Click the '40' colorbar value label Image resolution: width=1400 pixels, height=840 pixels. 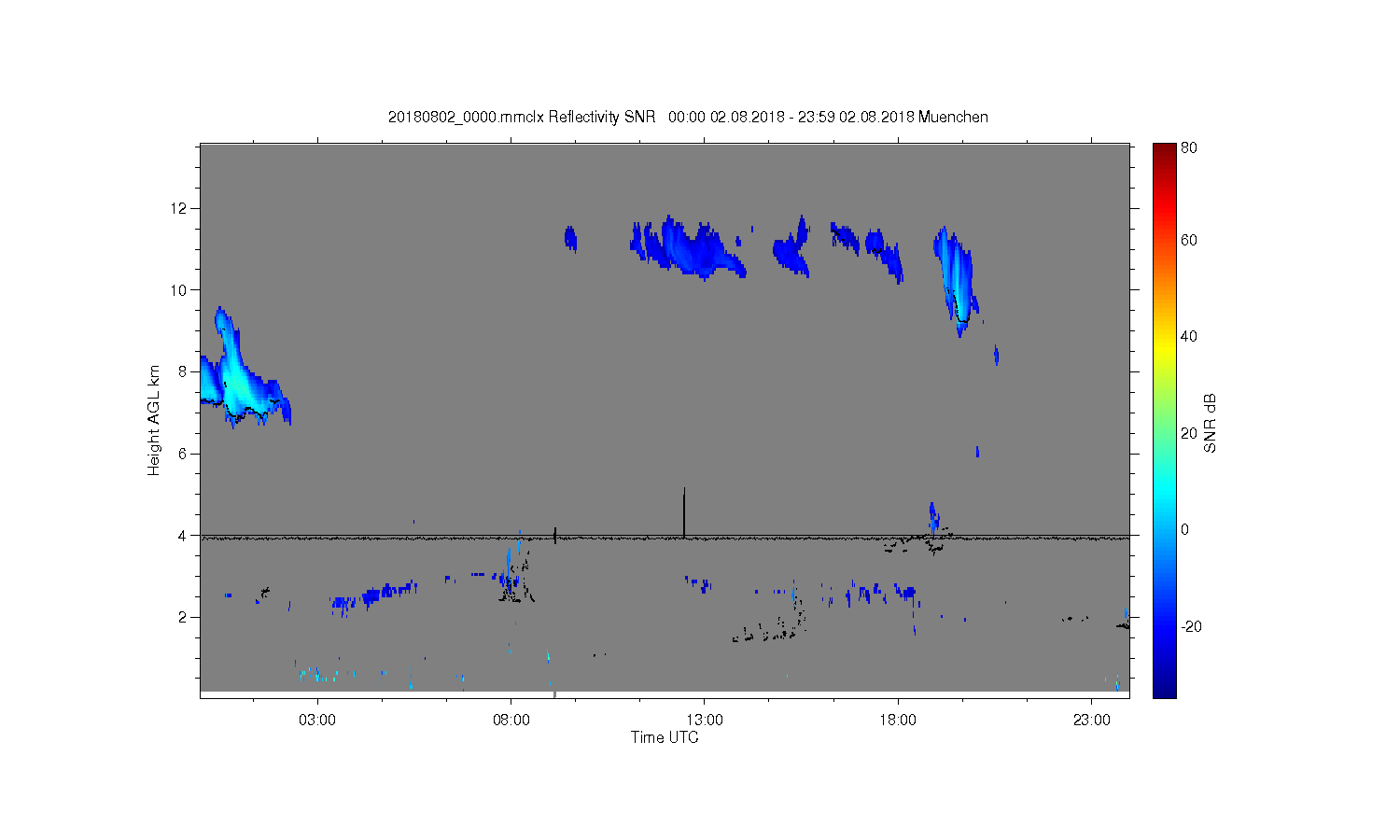[1189, 337]
